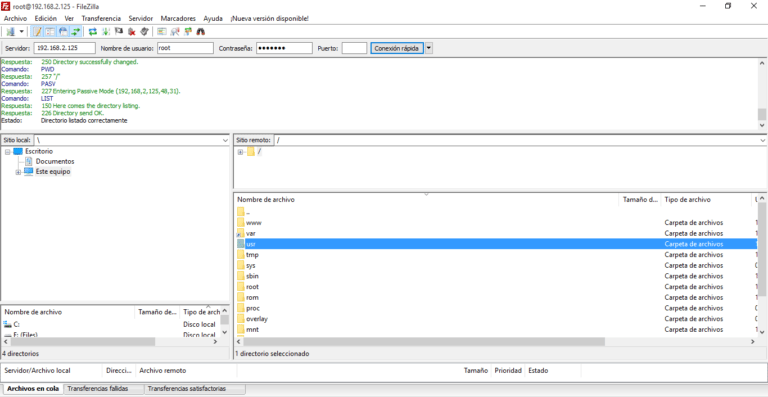Select the proc remote folder
This screenshot has width=768, height=397.
(x=496, y=308)
